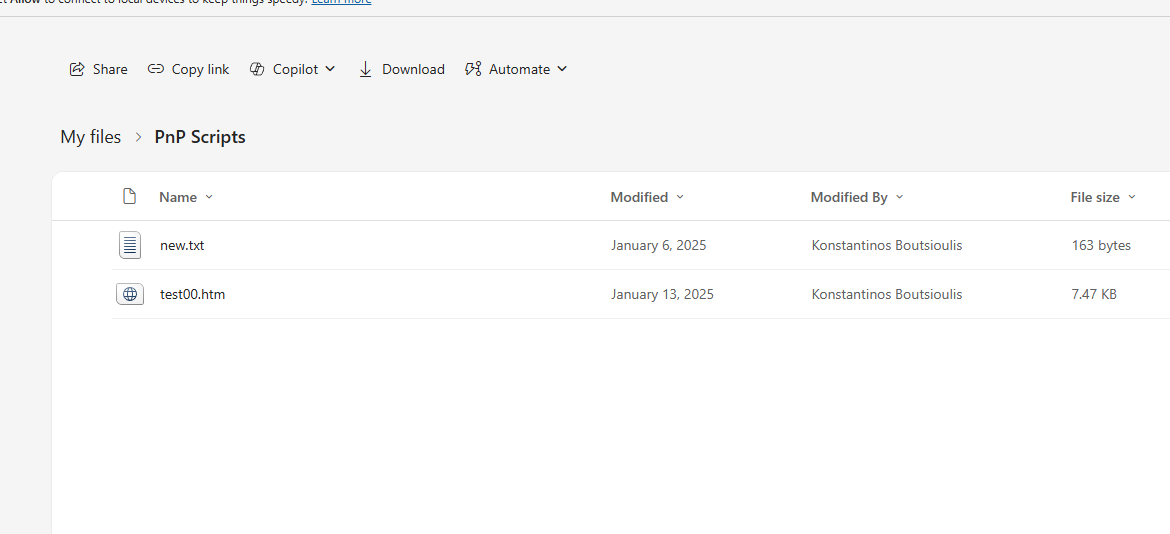The width and height of the screenshot is (1170, 534).
Task: Click Konstantinos Boutsioulis in the new.txt row
Action: pyautogui.click(x=886, y=245)
